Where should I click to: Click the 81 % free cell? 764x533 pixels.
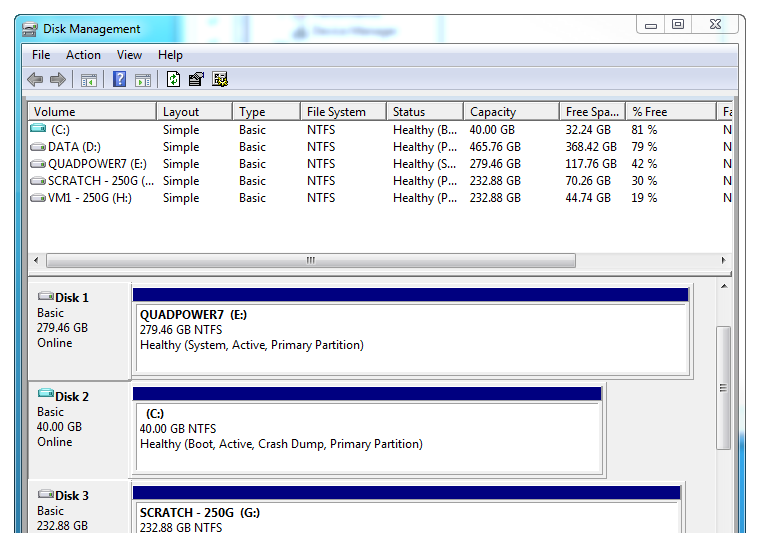[644, 130]
